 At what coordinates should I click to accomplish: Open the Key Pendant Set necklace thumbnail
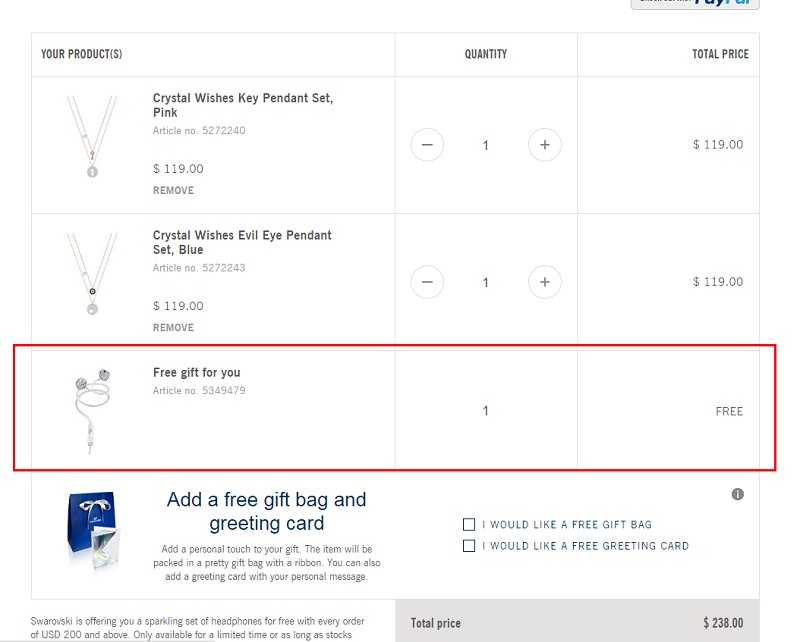tap(92, 137)
